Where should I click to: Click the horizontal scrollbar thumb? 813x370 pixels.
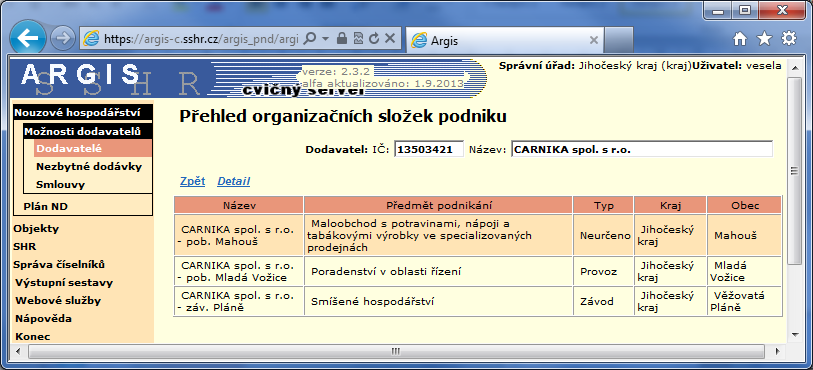[397, 351]
